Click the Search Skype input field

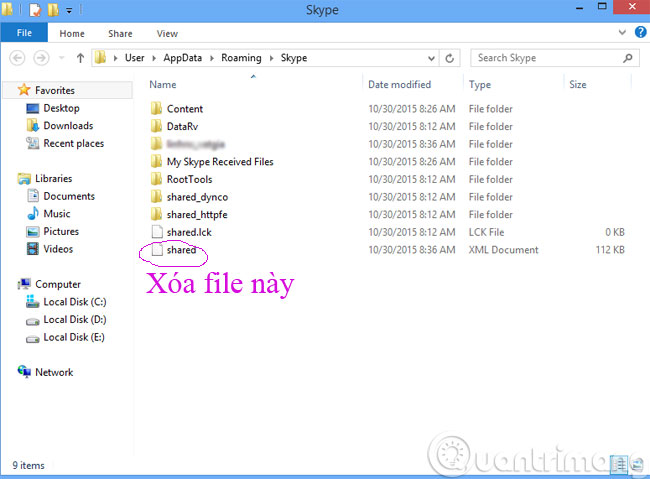pyautogui.click(x=554, y=58)
